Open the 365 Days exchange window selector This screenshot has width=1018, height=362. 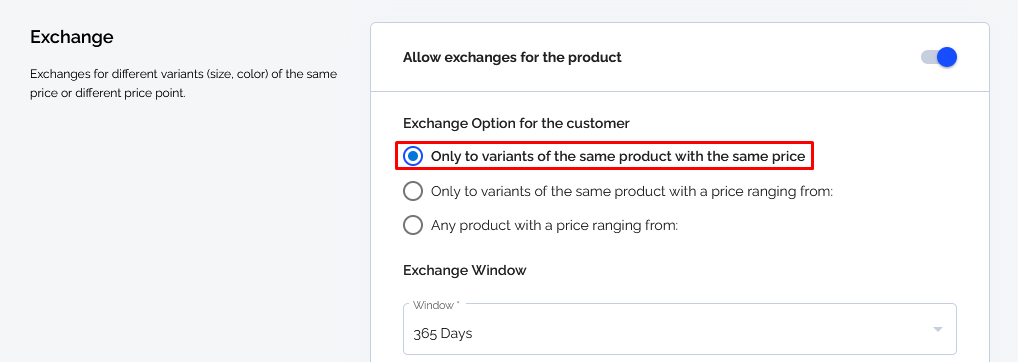point(680,329)
